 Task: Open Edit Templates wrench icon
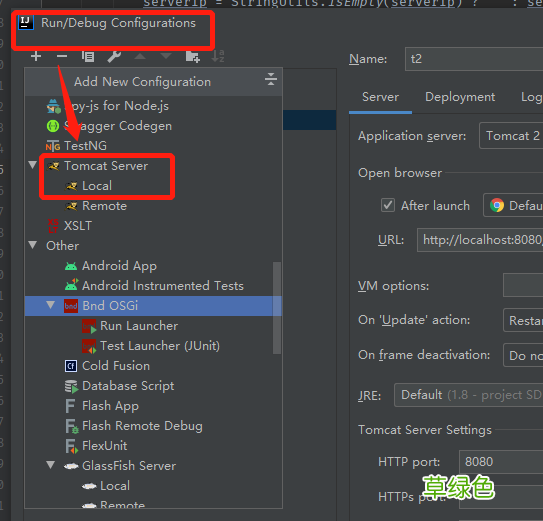tap(114, 56)
